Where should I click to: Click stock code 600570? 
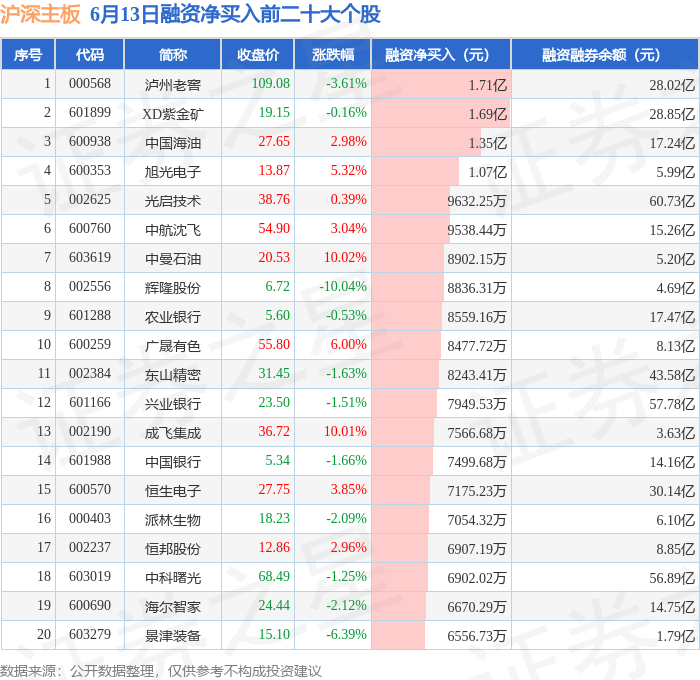pos(90,490)
